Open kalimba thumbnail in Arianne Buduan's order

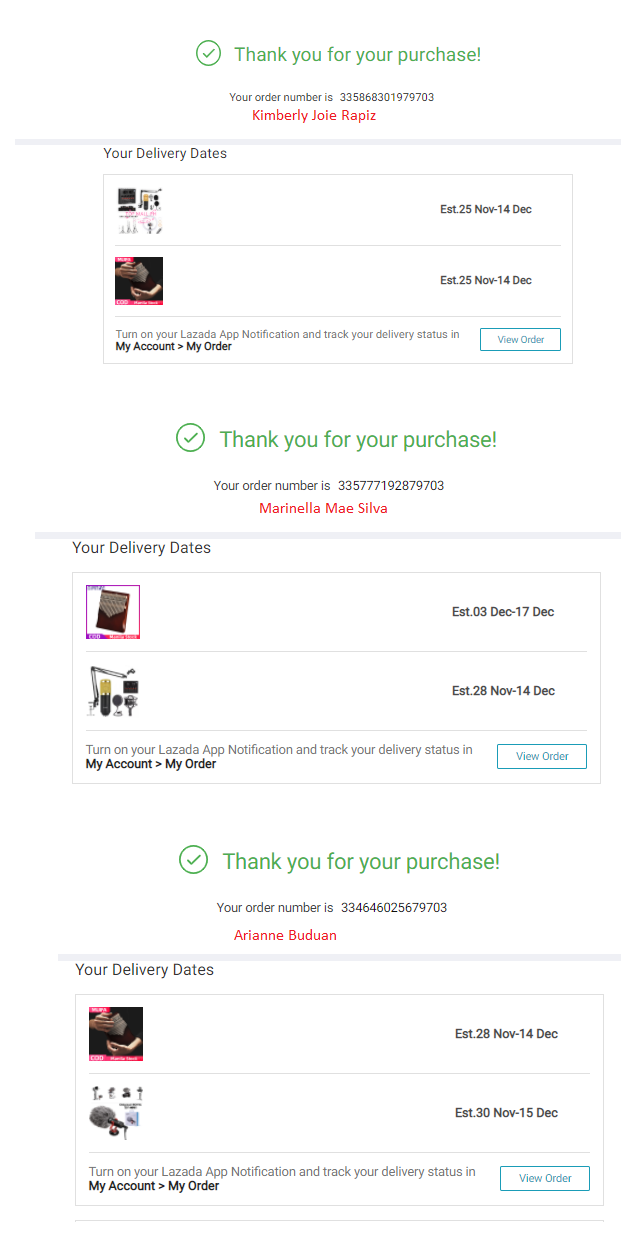point(116,1034)
